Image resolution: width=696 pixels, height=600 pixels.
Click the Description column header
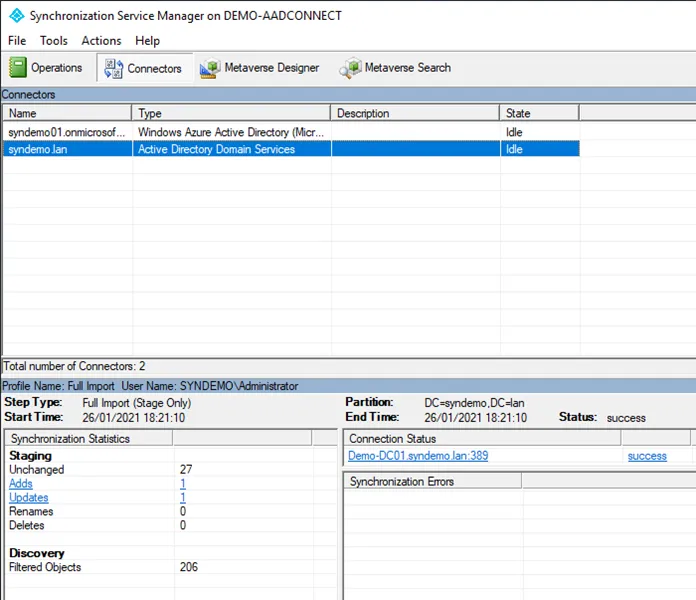click(x=414, y=113)
